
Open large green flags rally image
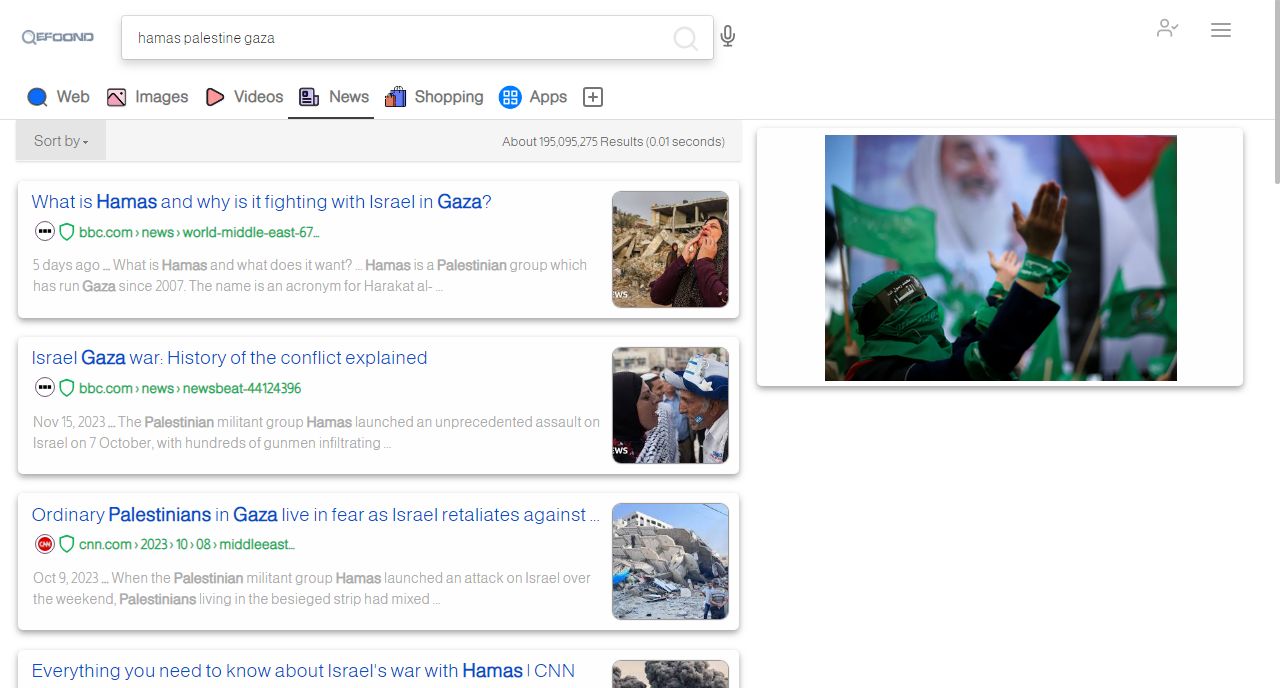click(1001, 258)
